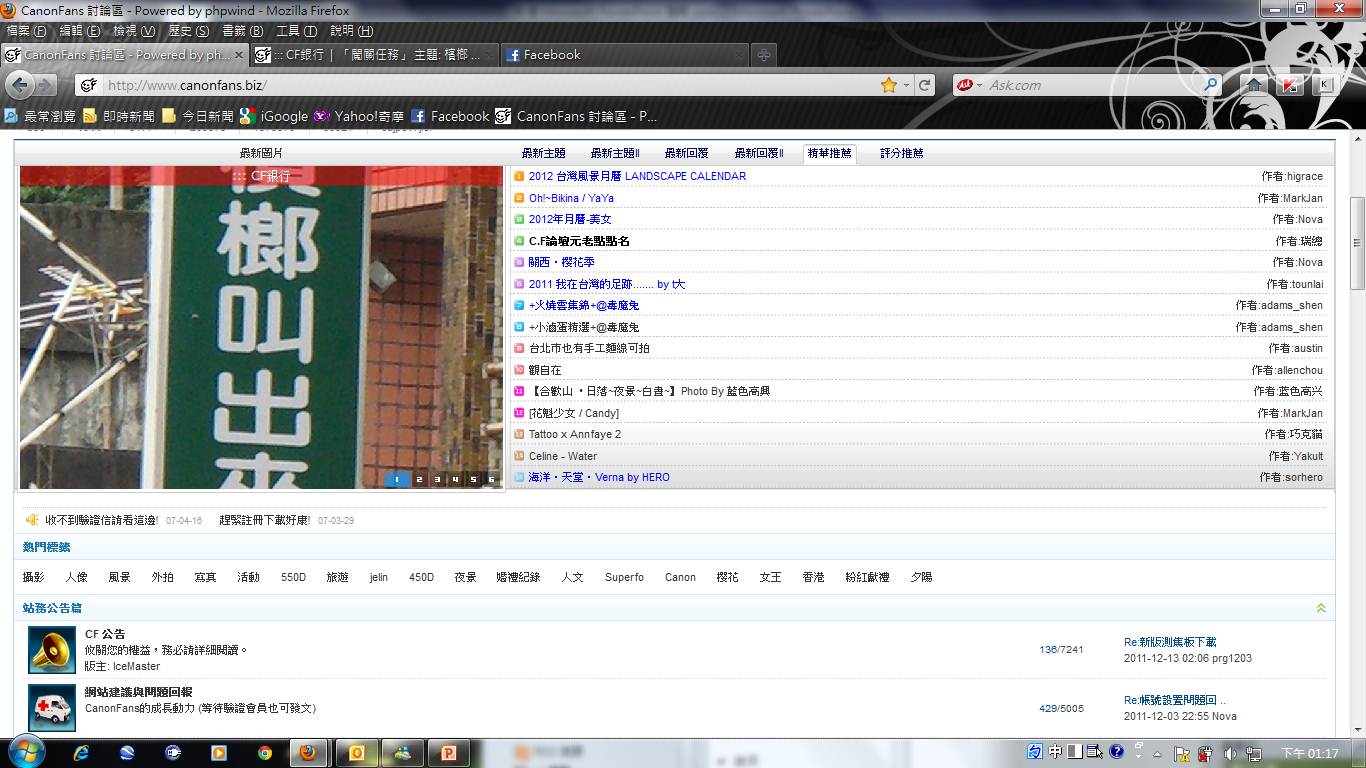Click the Firefox taskbar button
The image size is (1366, 768).
point(308,752)
